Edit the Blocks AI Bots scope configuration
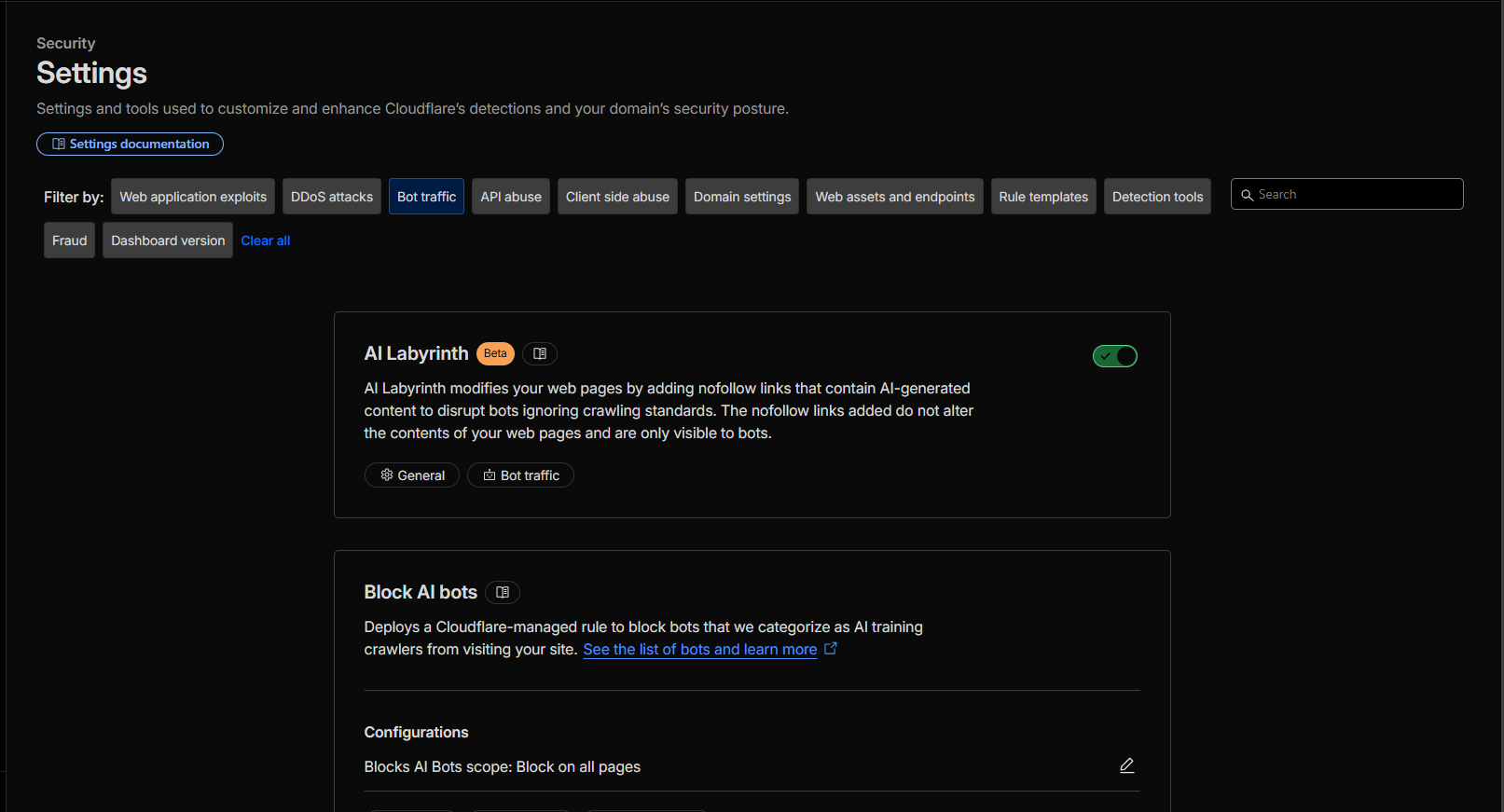This screenshot has width=1504, height=812. coord(1126,765)
